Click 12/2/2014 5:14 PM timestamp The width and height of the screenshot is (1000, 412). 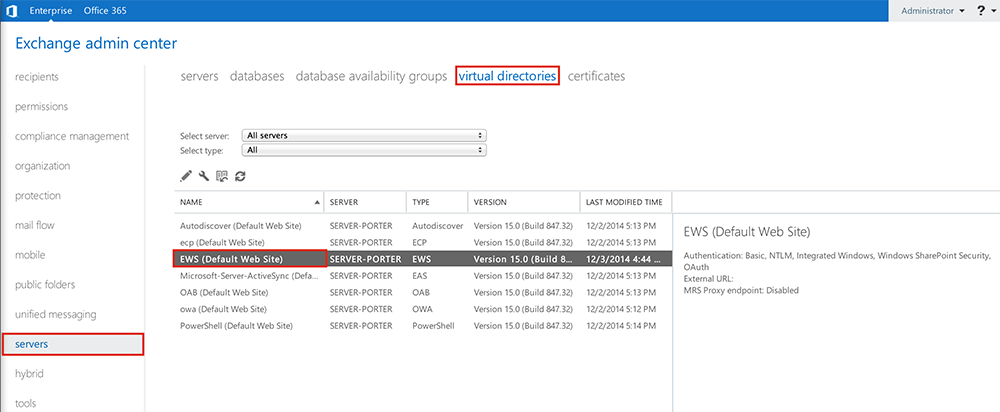(x=621, y=325)
